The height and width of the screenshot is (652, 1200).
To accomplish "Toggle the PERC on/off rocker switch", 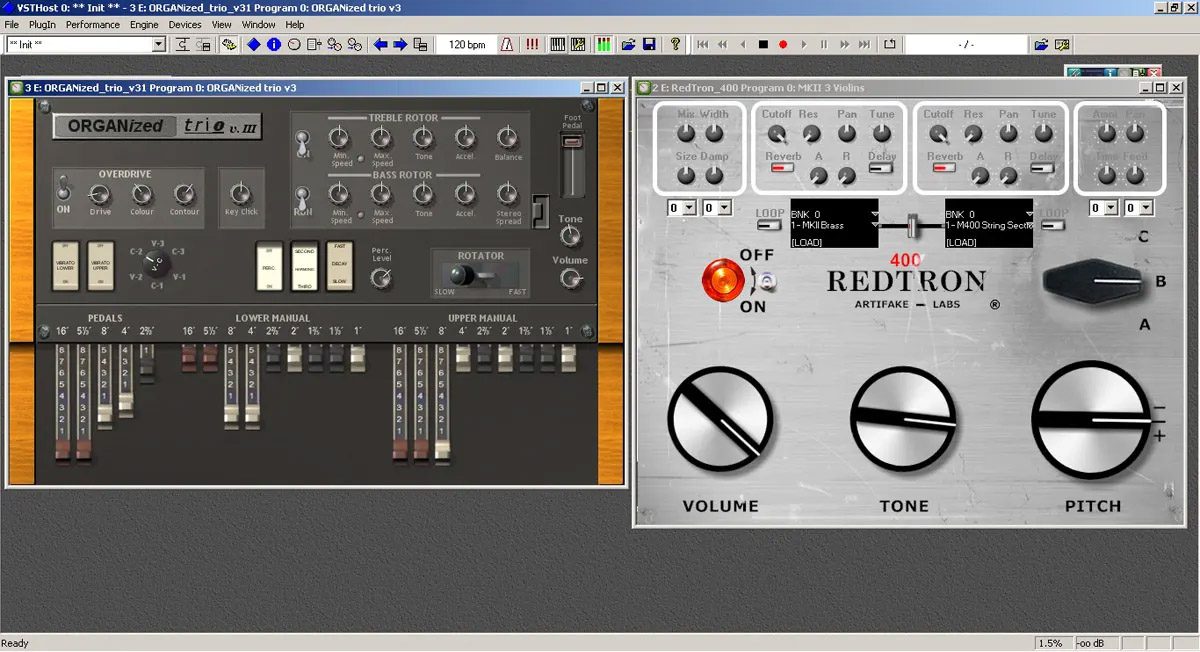I will 268,265.
